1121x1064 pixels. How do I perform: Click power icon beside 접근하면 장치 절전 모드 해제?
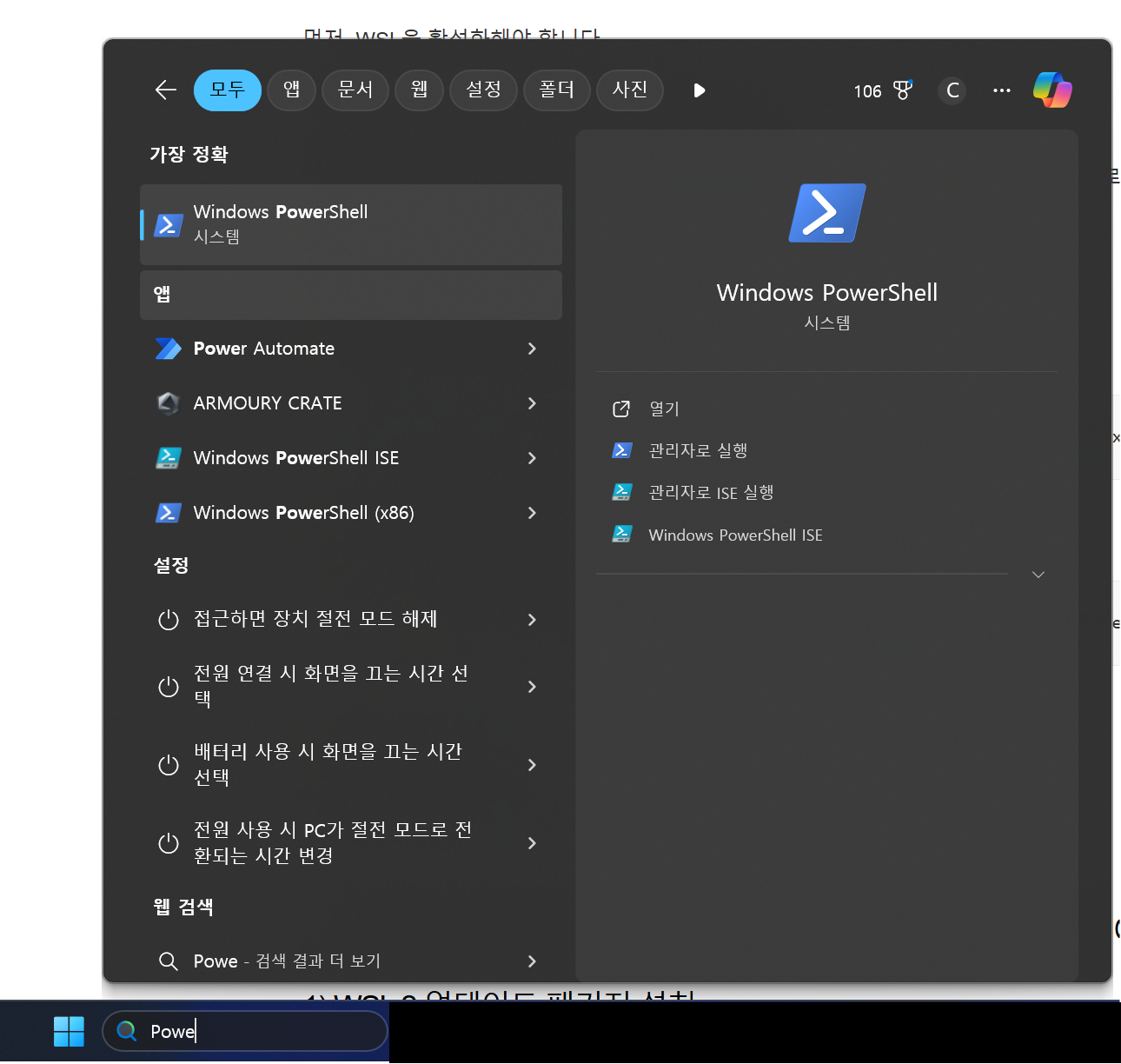tap(169, 620)
